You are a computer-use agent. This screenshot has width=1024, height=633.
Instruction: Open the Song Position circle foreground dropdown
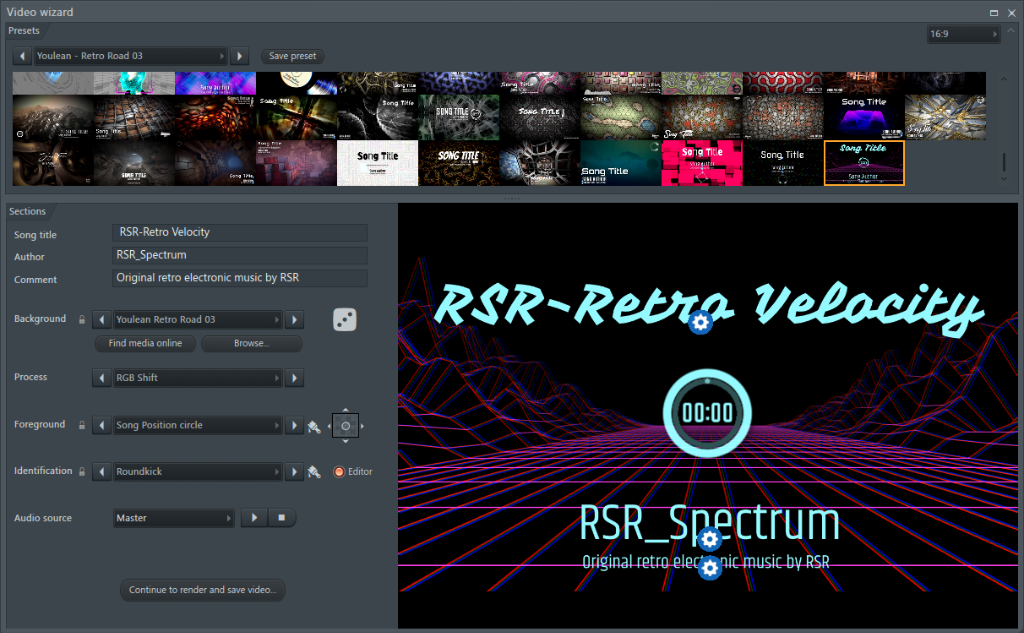[197, 425]
